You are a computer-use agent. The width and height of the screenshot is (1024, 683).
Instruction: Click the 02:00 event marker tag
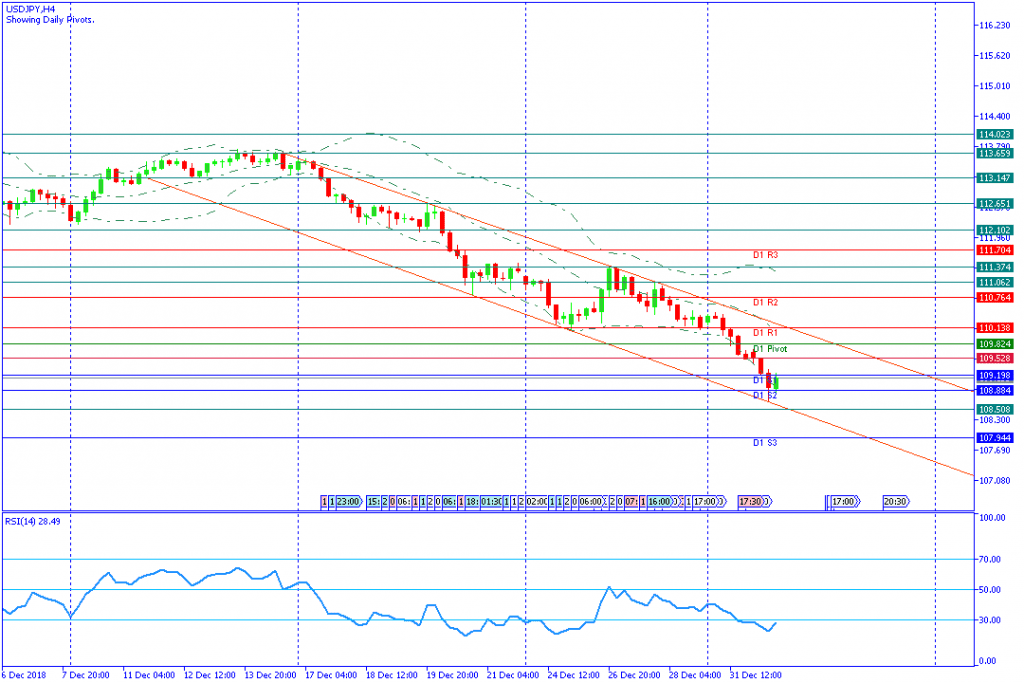point(537,501)
